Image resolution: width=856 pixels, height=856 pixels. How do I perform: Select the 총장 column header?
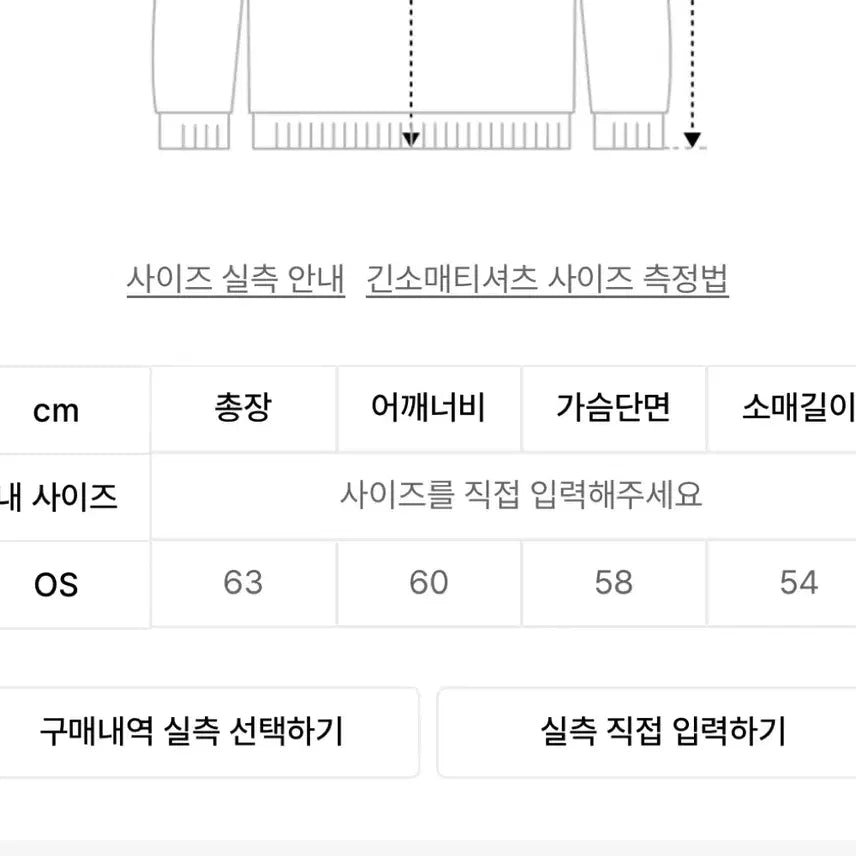coord(243,408)
